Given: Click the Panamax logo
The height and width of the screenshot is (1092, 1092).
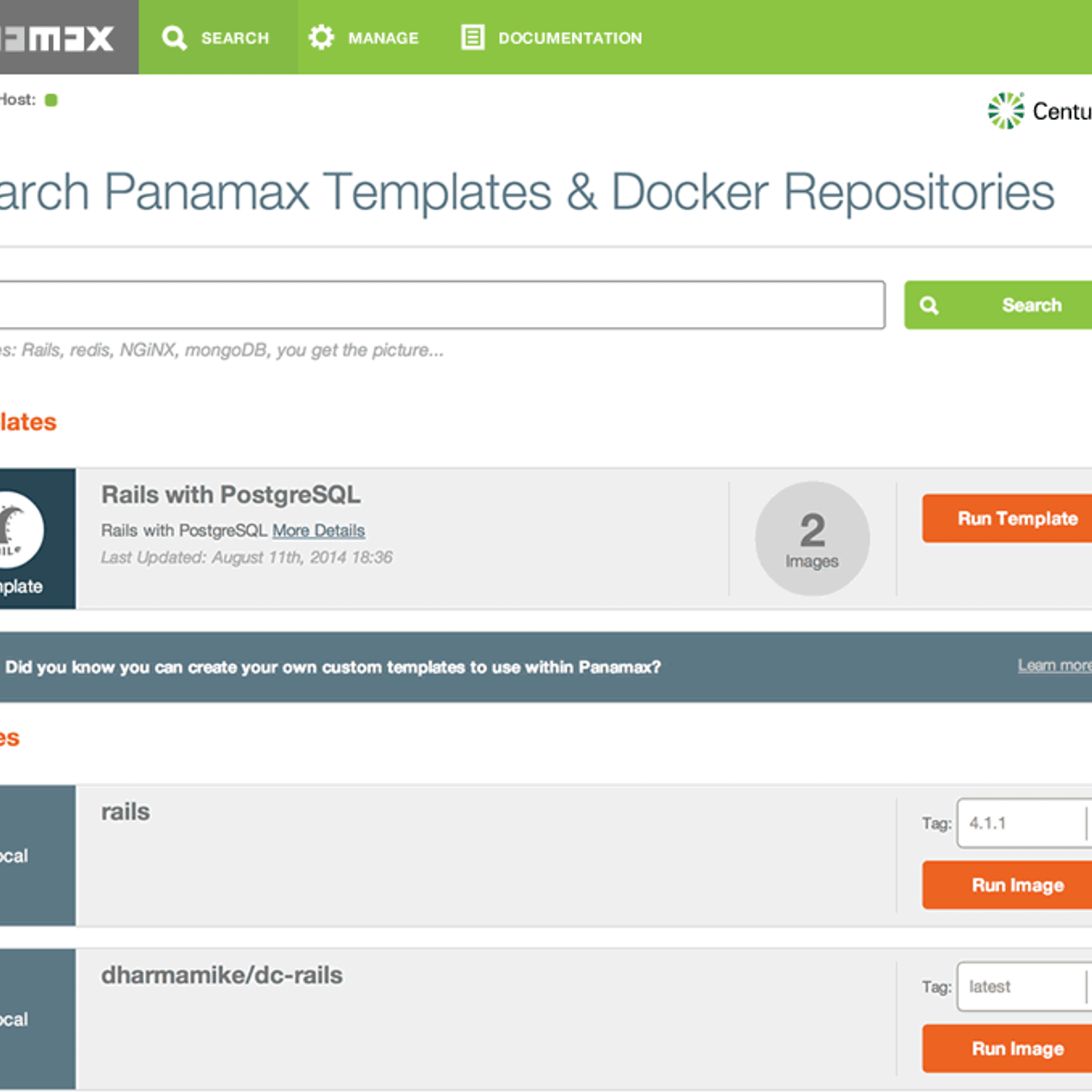Looking at the screenshot, I should (57, 38).
